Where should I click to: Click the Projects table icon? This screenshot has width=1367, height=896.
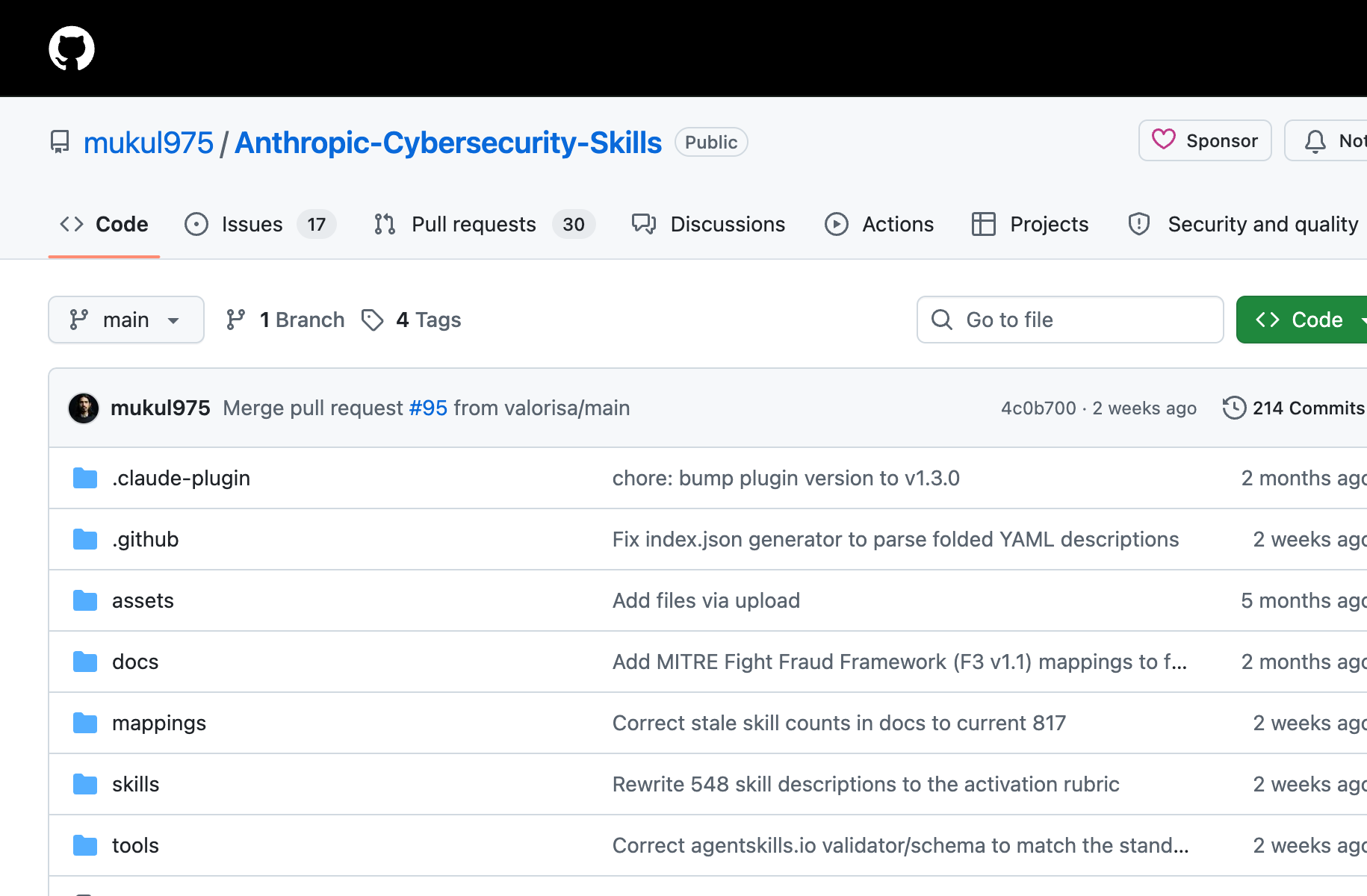pos(984,224)
